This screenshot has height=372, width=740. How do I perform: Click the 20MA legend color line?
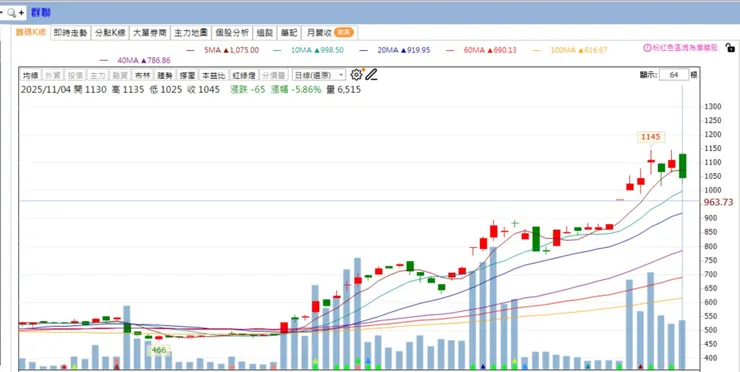[x=363, y=50]
